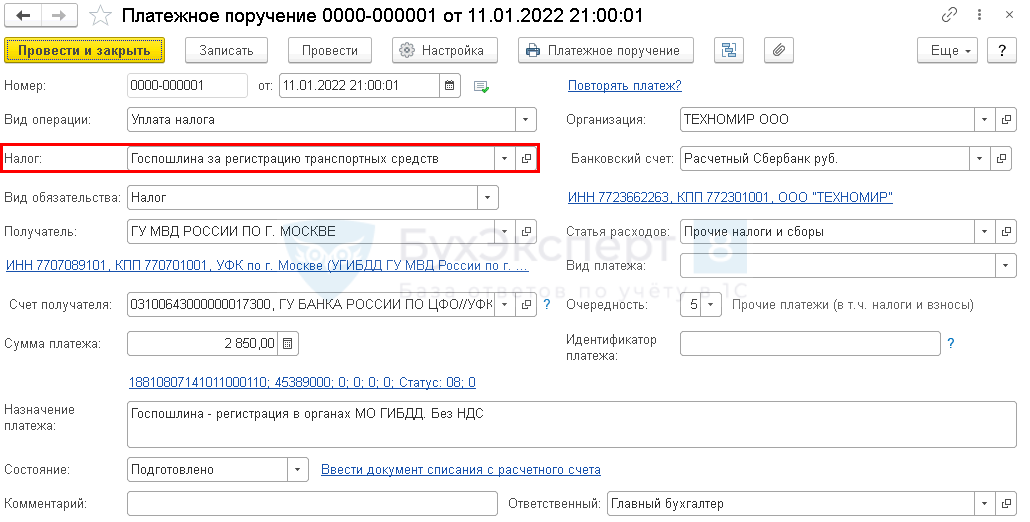
Task: Expand the Вид обязательства dropdown
Action: (x=488, y=198)
